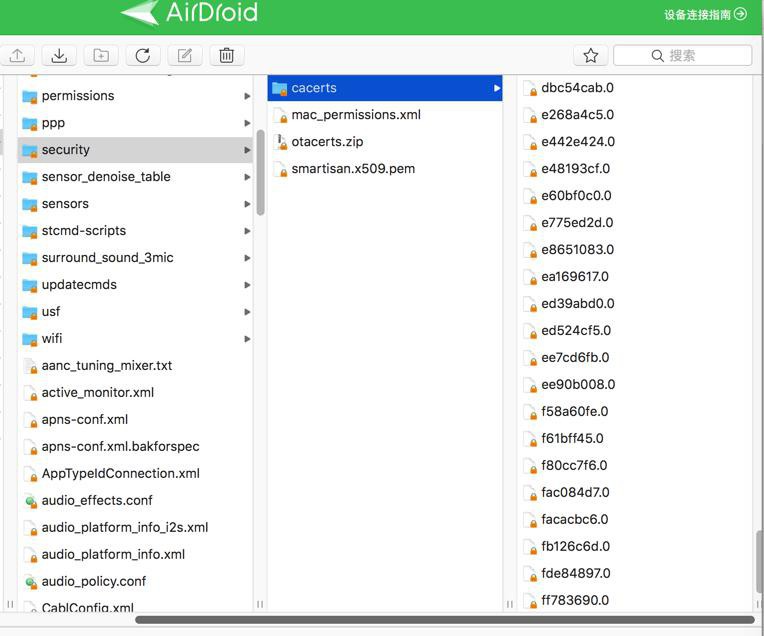764x636 pixels.
Task: Select f80cc7f6.0 certificate file
Action: 635,466
